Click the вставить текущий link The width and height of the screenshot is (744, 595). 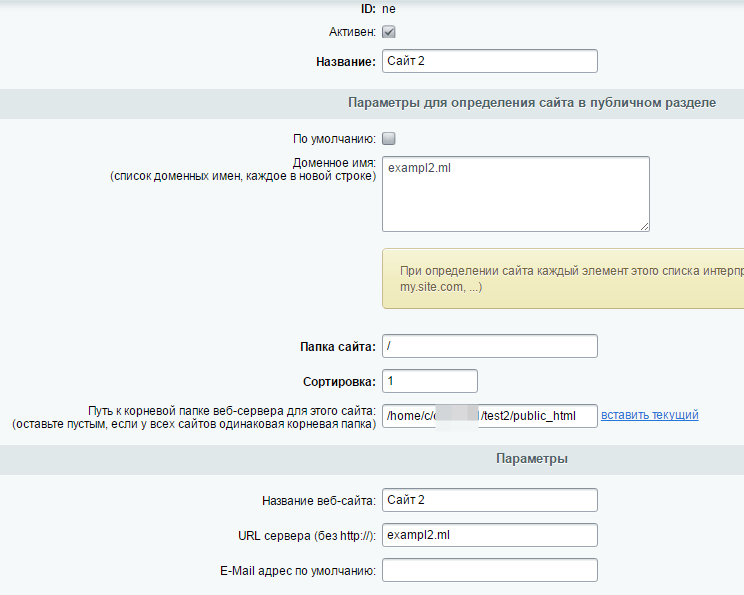(649, 415)
